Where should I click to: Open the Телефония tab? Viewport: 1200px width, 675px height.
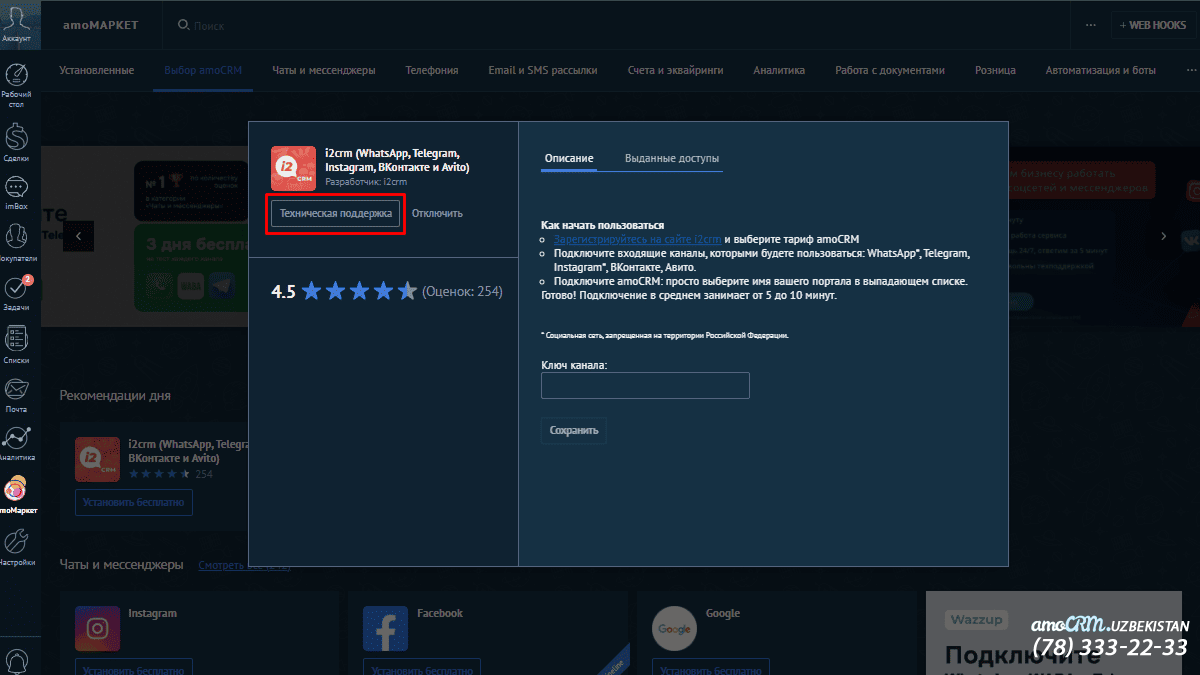pyautogui.click(x=432, y=70)
